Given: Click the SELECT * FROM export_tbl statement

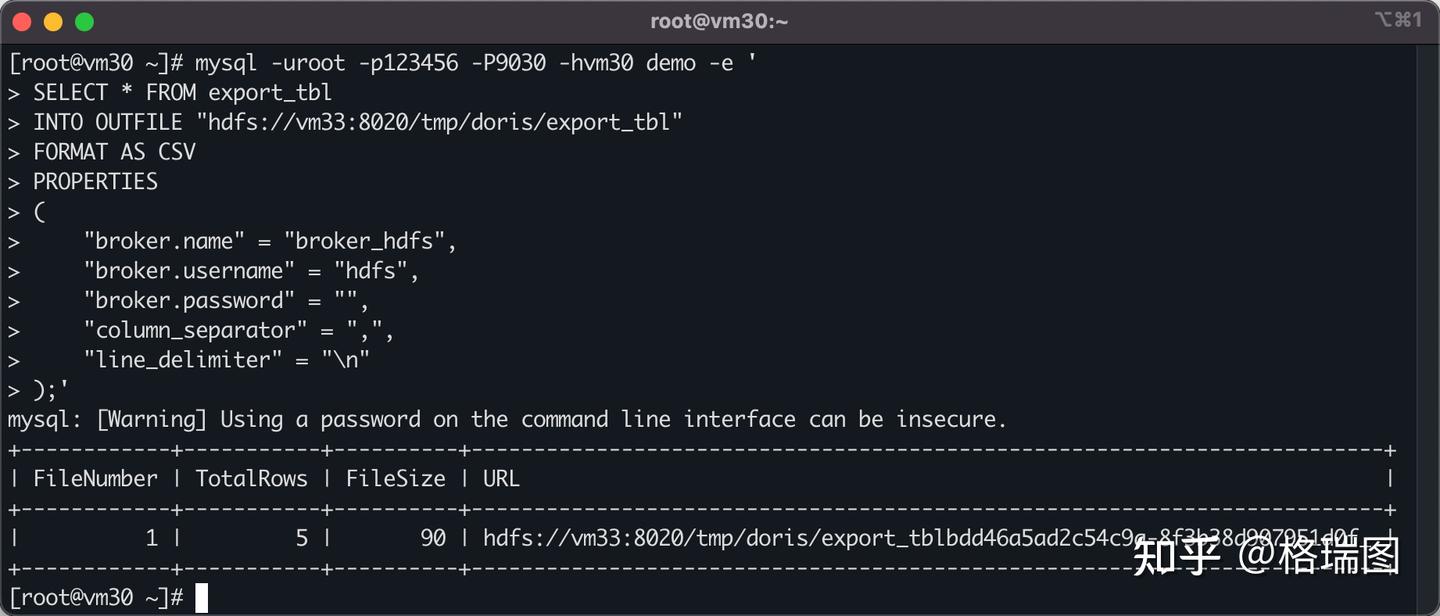Looking at the screenshot, I should (x=182, y=93).
